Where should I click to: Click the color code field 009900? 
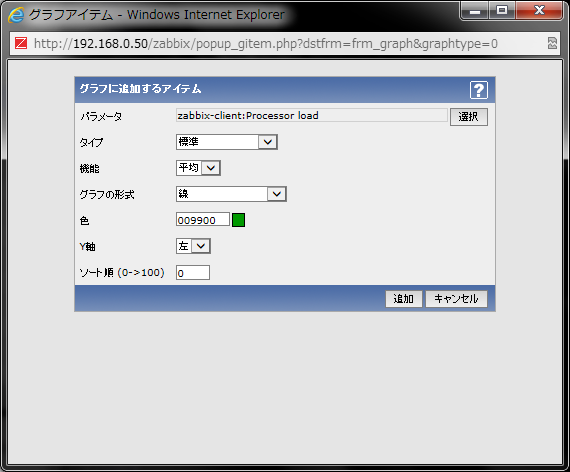[x=203, y=220]
